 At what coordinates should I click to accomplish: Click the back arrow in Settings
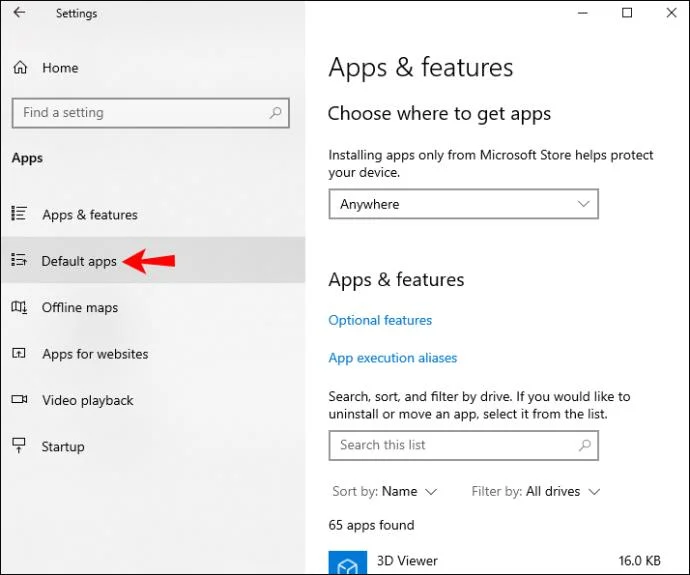click(x=19, y=12)
